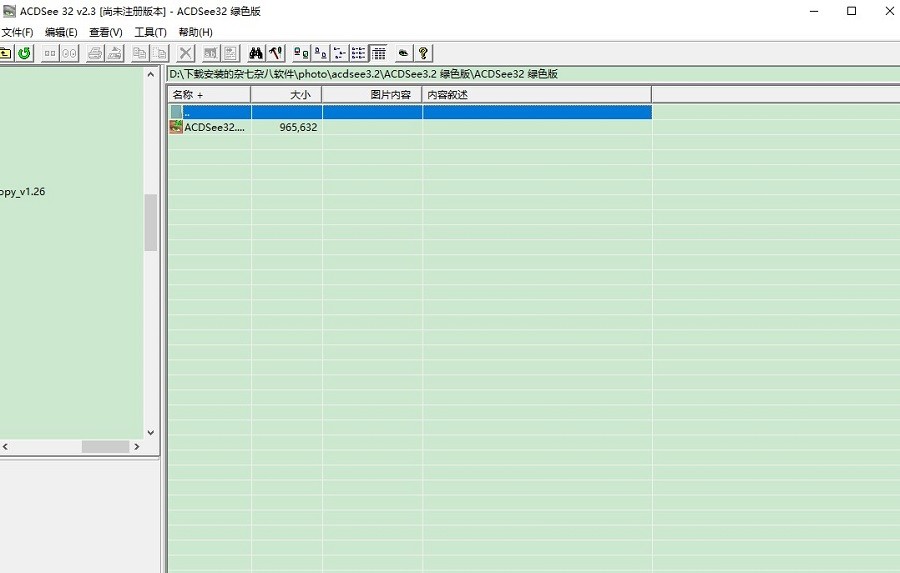Switch to list view icon
Image resolution: width=900 pixels, height=573 pixels.
(x=339, y=53)
